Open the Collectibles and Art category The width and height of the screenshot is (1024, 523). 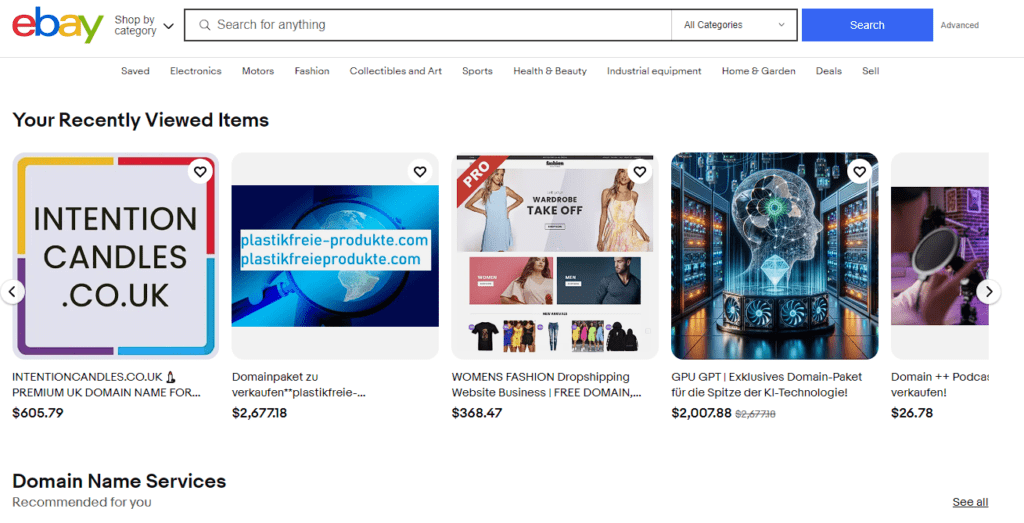pos(396,71)
